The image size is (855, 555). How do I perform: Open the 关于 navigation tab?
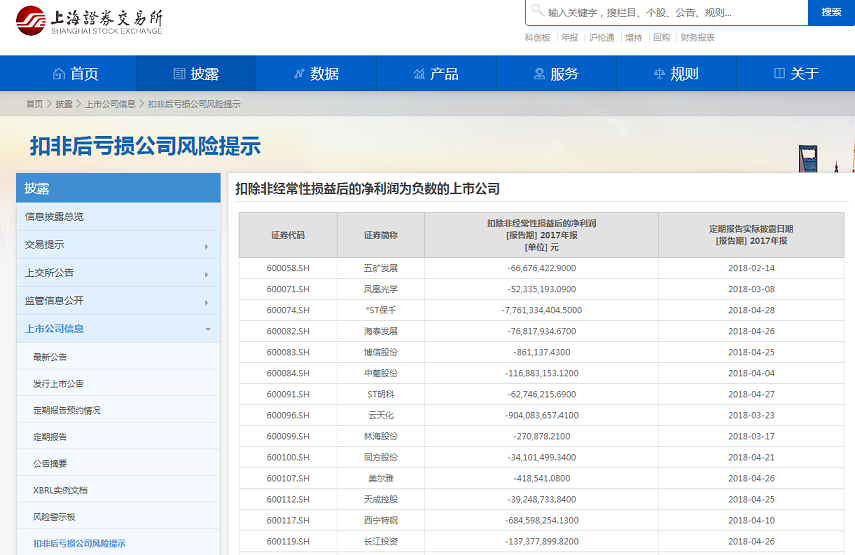click(x=796, y=73)
